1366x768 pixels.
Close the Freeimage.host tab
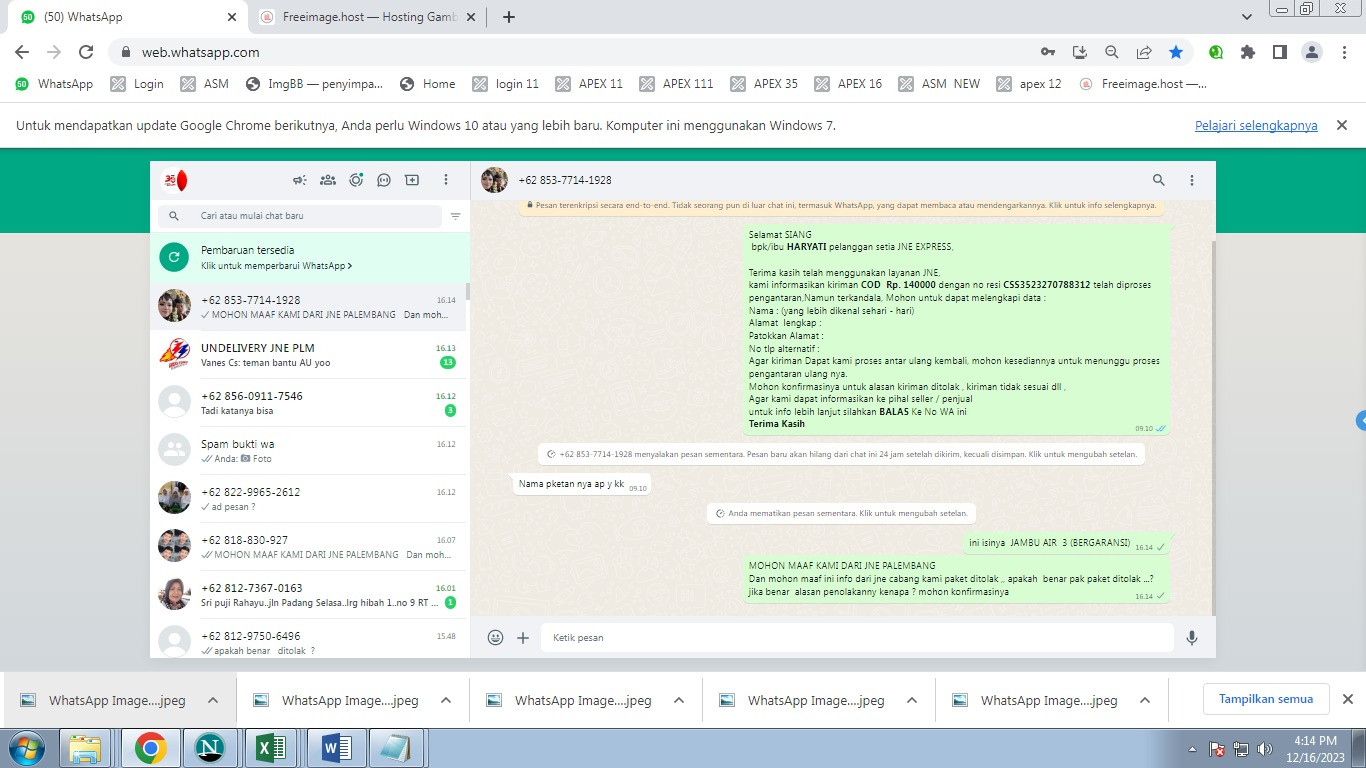(469, 17)
